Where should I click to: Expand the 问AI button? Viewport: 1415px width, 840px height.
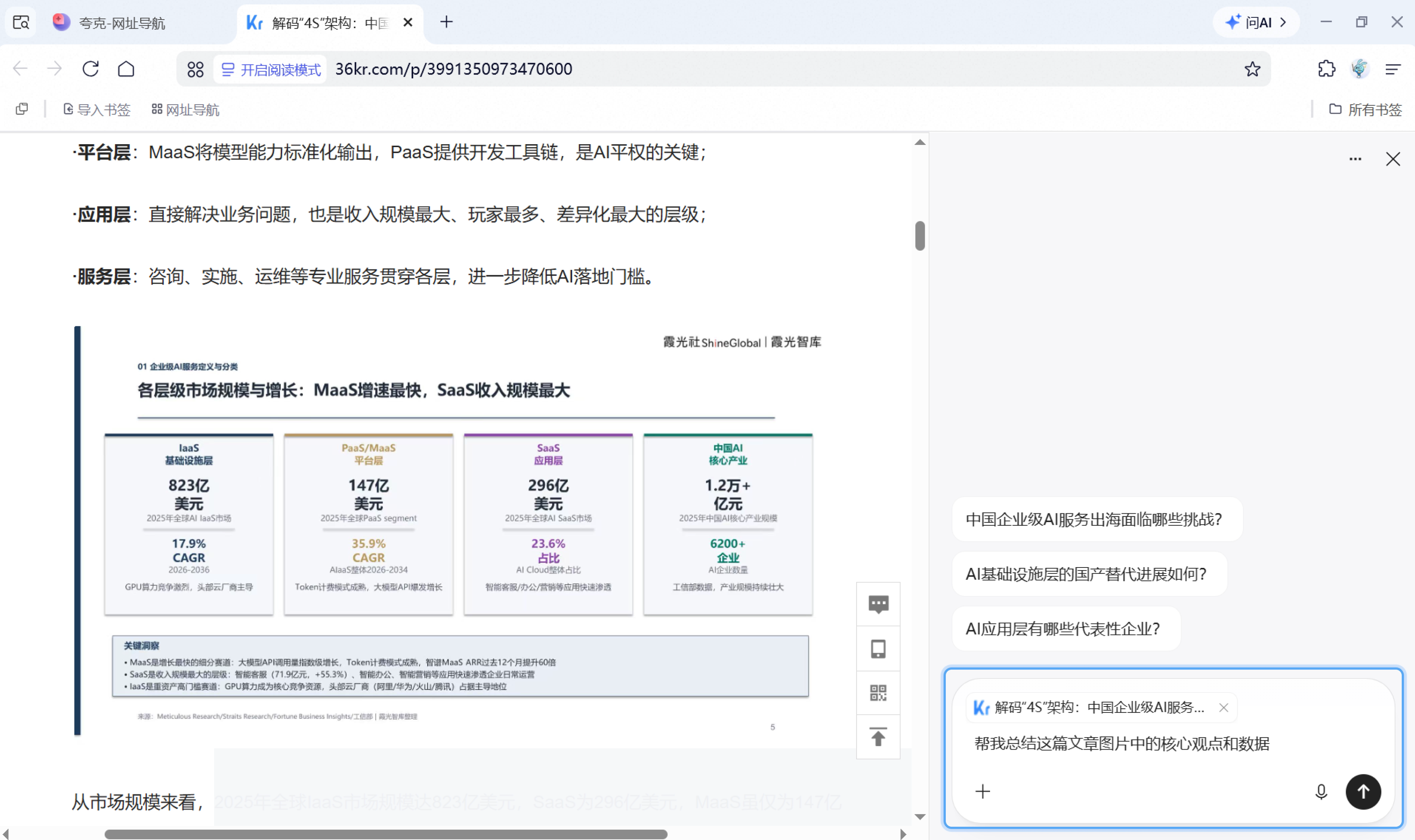pos(1256,22)
